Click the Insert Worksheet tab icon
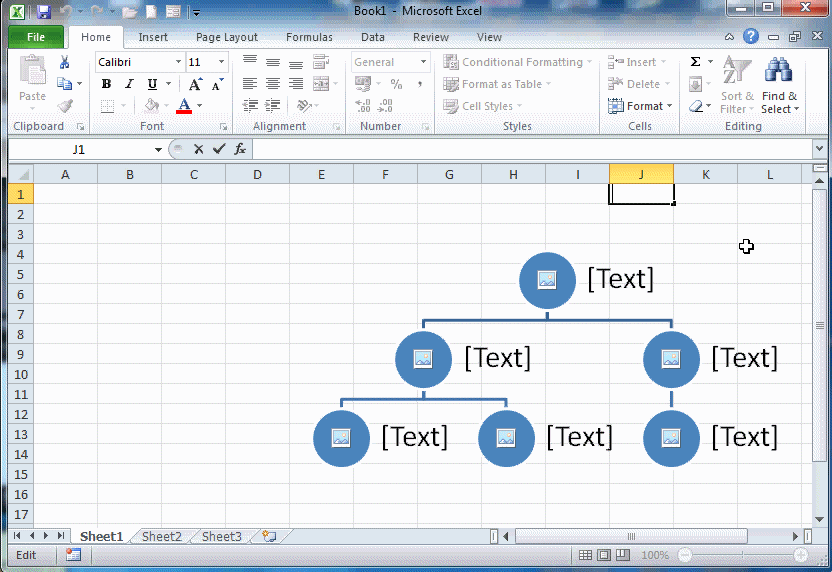Screen dimensions: 832x572 pyautogui.click(x=269, y=537)
